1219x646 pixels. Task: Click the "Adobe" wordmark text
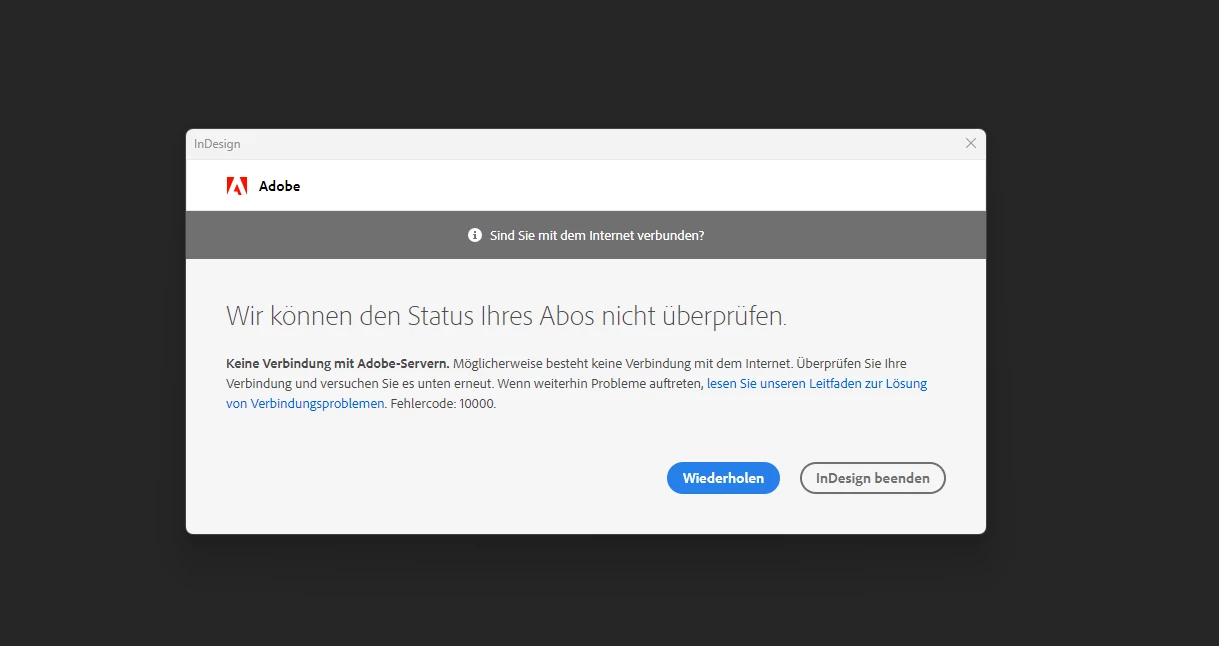[279, 186]
